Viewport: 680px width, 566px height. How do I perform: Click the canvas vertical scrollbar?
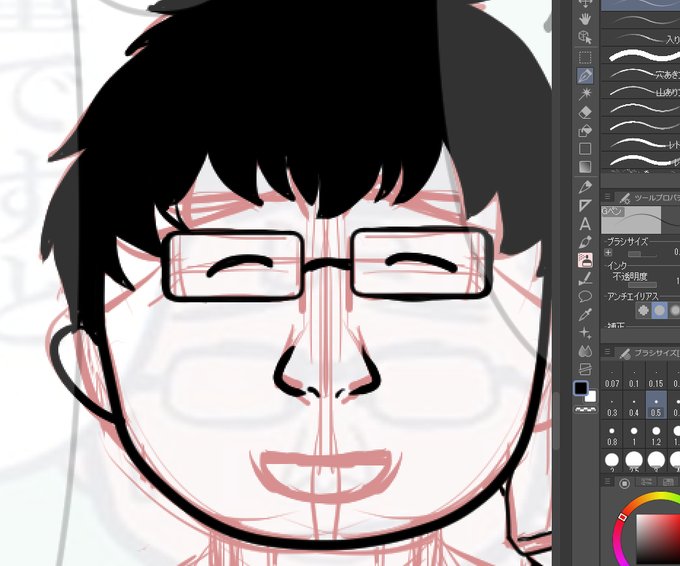[x=556, y=421]
